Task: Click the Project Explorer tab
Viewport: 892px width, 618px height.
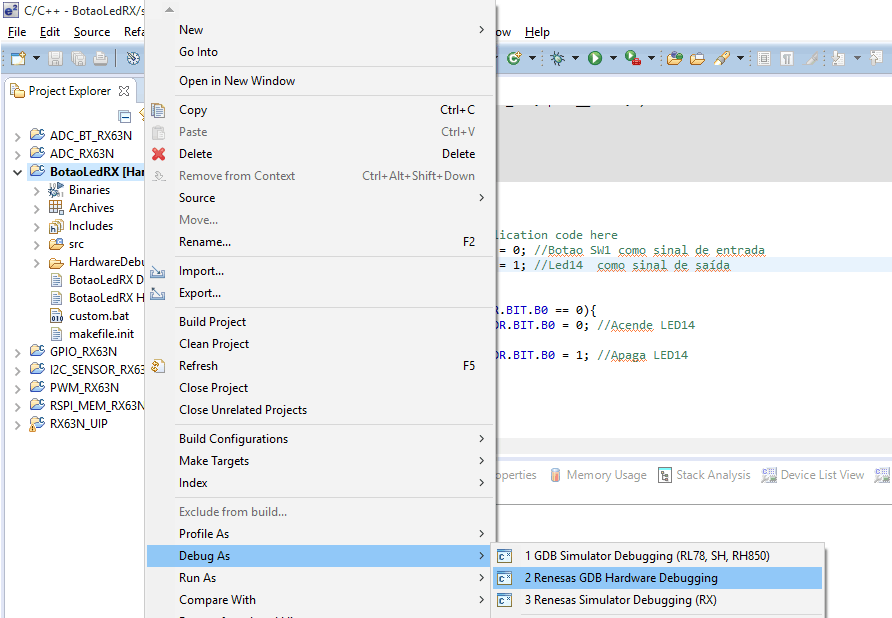Action: point(69,91)
